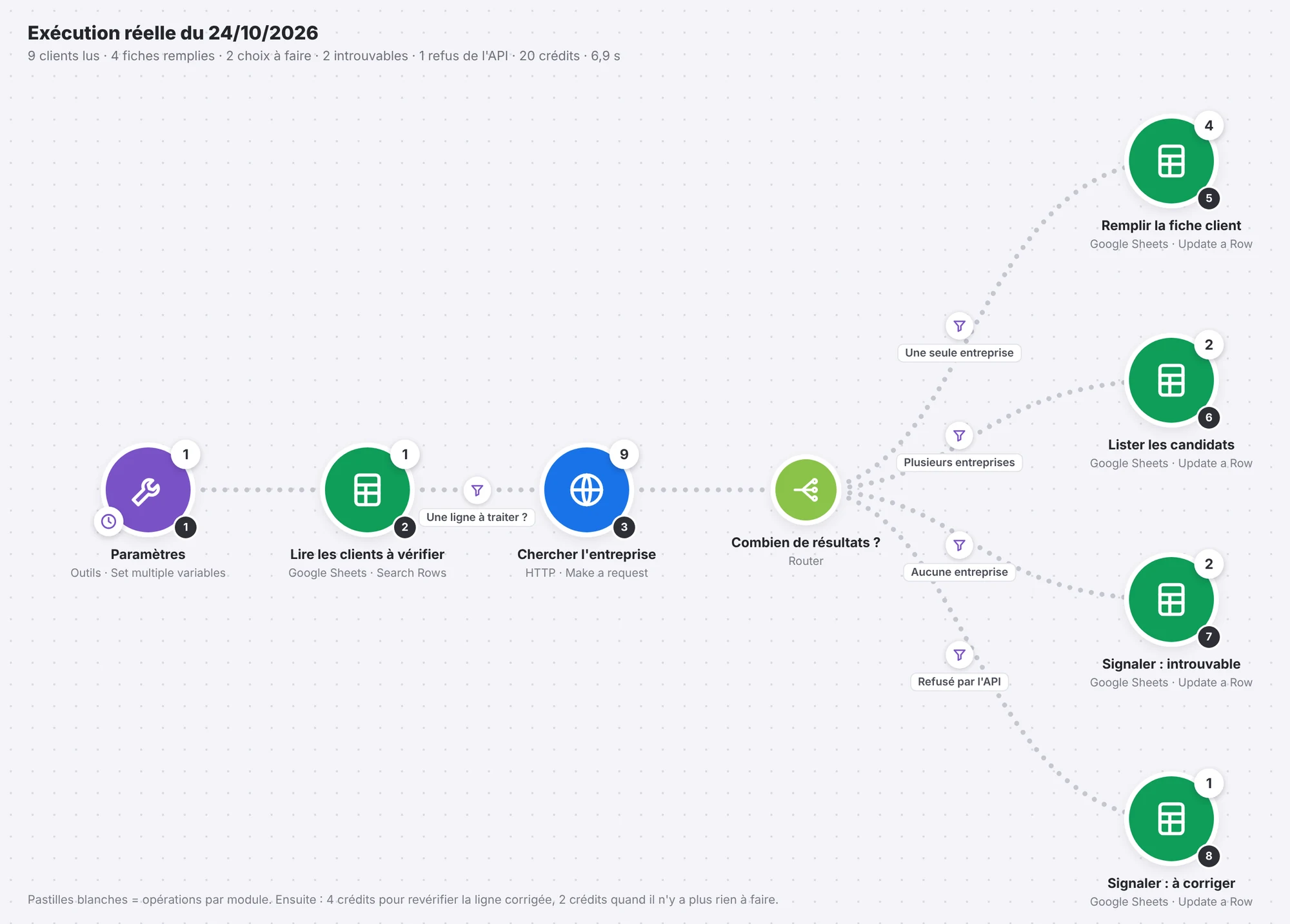The image size is (1290, 924).
Task: Click the 'Plusieurs entreprises' filter label
Action: (x=959, y=462)
